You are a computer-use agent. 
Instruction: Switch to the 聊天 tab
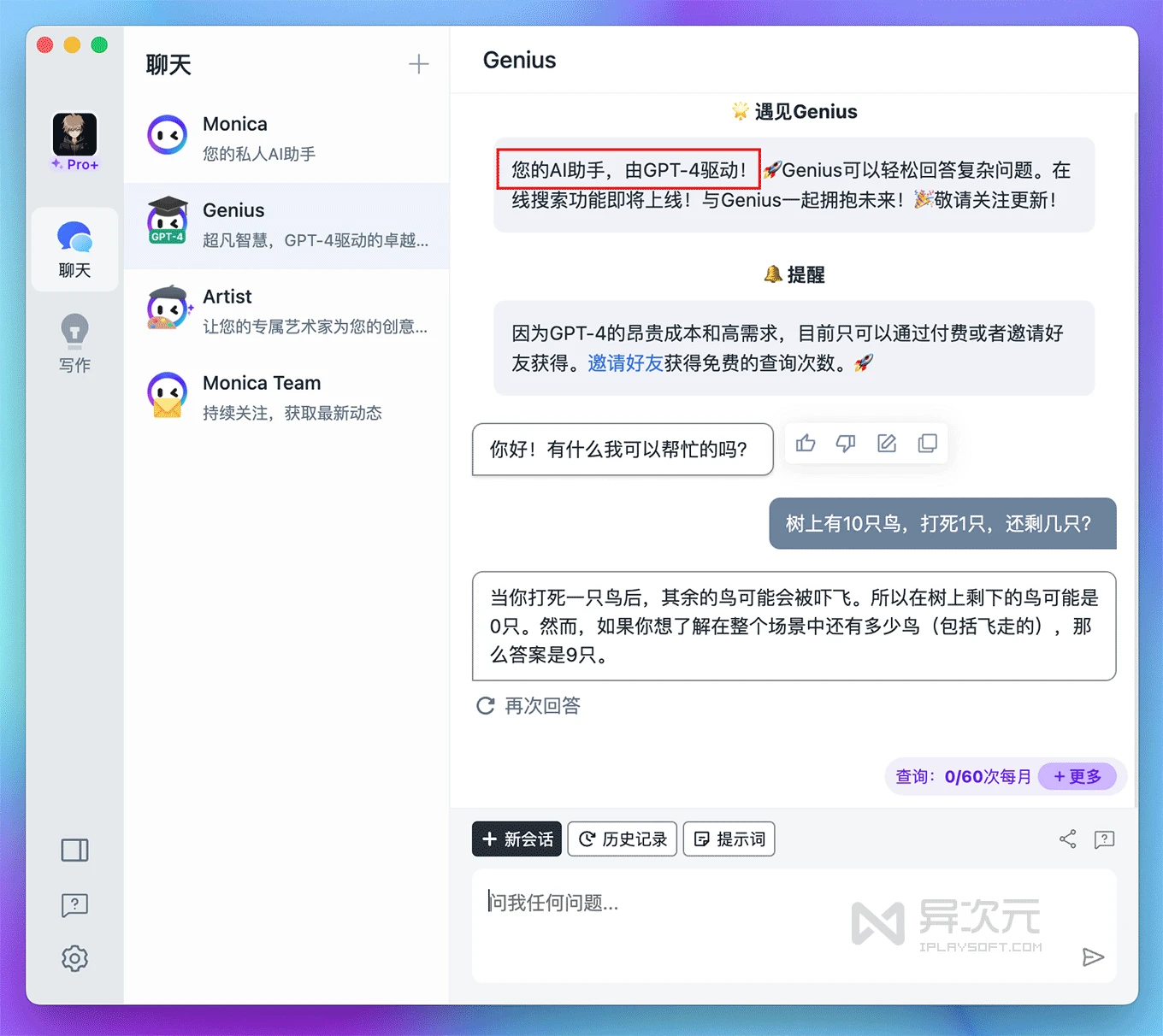coord(74,250)
